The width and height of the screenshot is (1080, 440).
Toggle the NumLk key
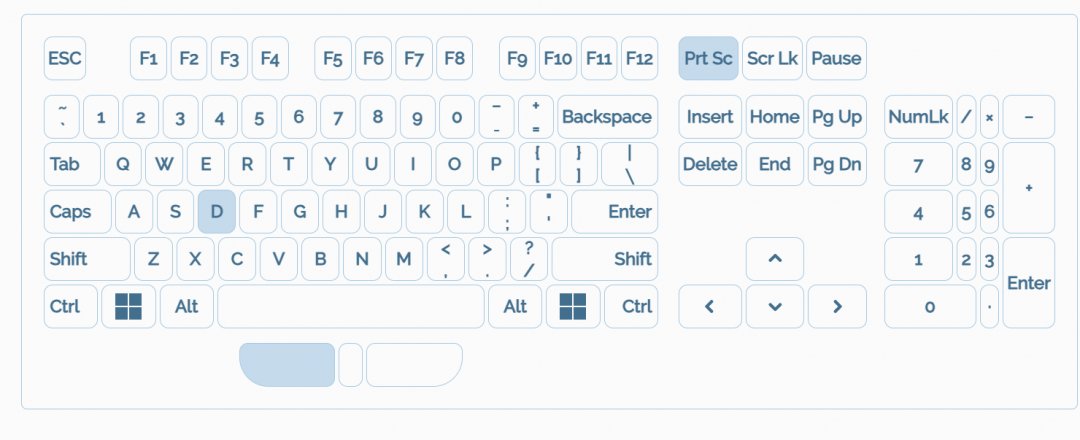(x=918, y=117)
